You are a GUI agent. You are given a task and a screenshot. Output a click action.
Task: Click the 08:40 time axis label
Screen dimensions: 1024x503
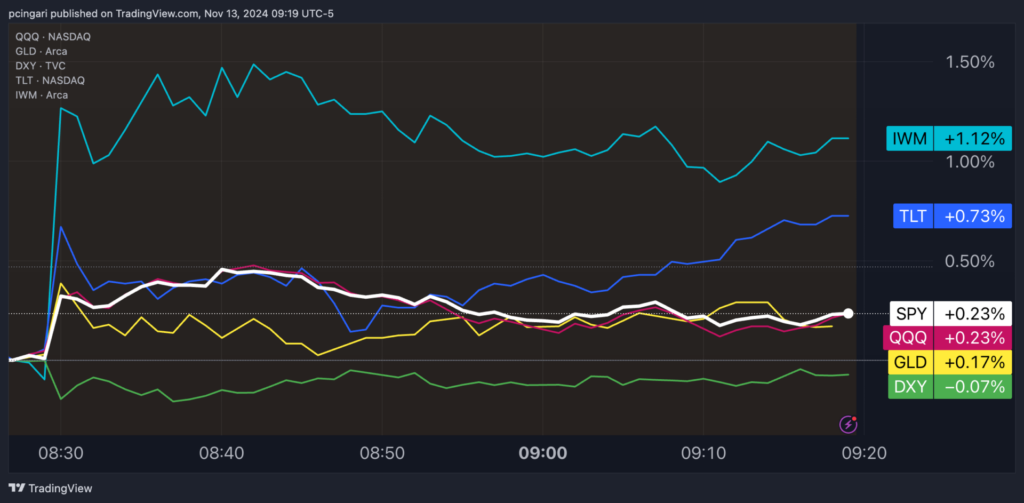(221, 452)
